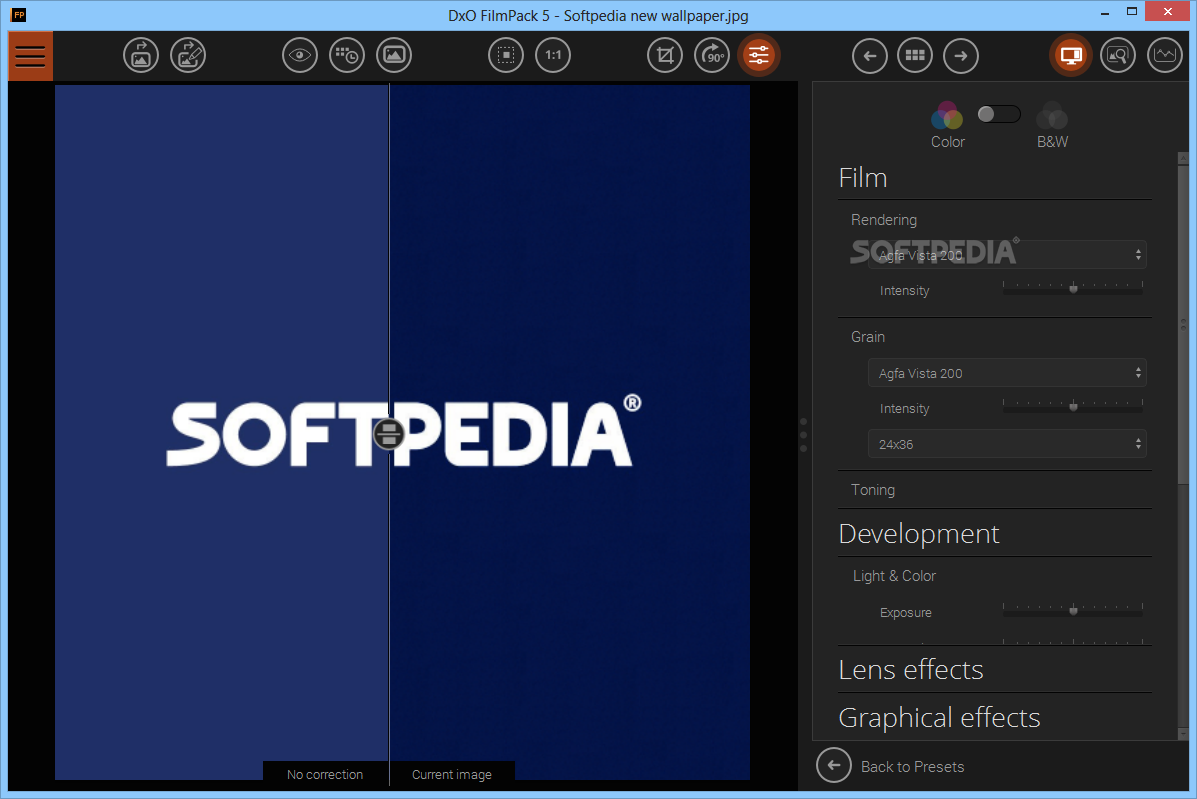Viewport: 1197px width, 799px height.
Task: Click the scrollbar up arrow
Action: tap(1183, 158)
